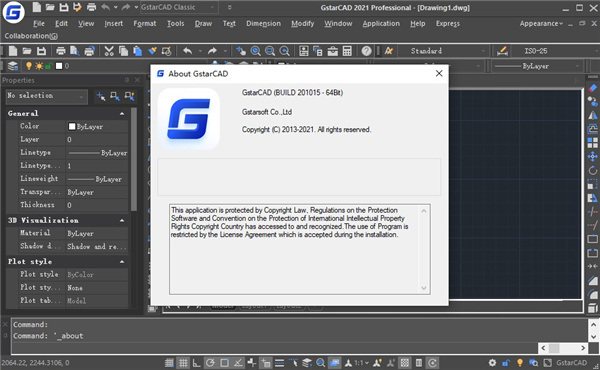Image resolution: width=600 pixels, height=370 pixels.
Task: Collapse the General section in Properties
Action: pos(122,114)
